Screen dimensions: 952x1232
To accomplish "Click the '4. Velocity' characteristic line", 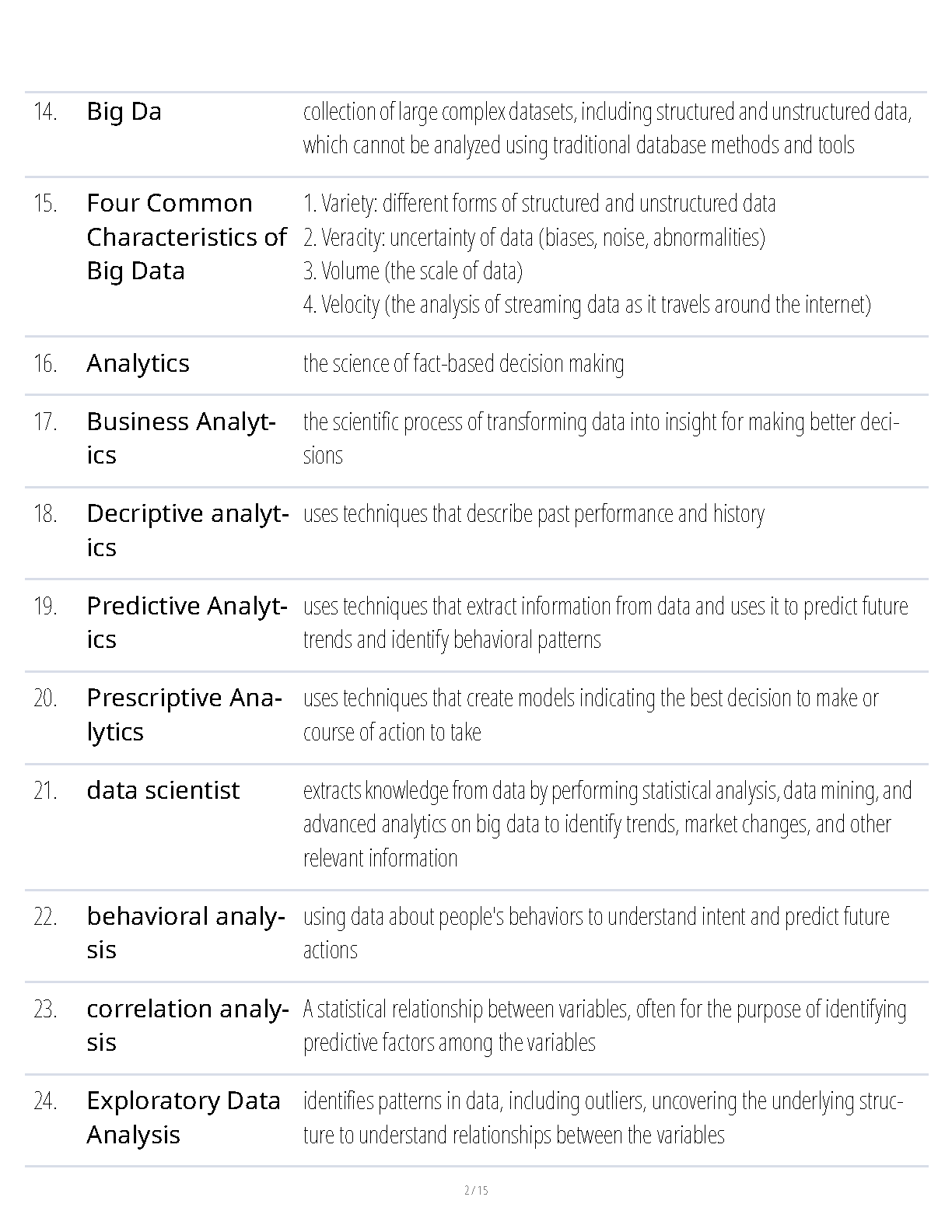I will [x=586, y=304].
